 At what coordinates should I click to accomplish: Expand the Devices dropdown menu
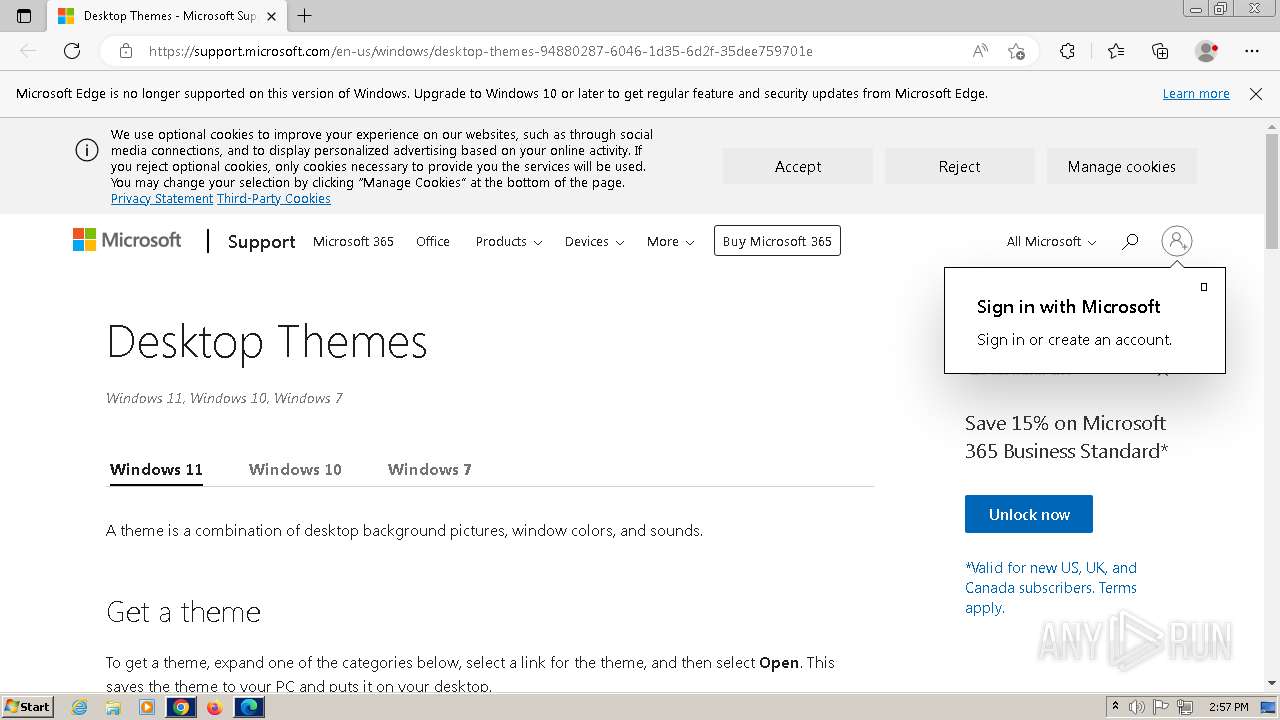[x=594, y=241]
